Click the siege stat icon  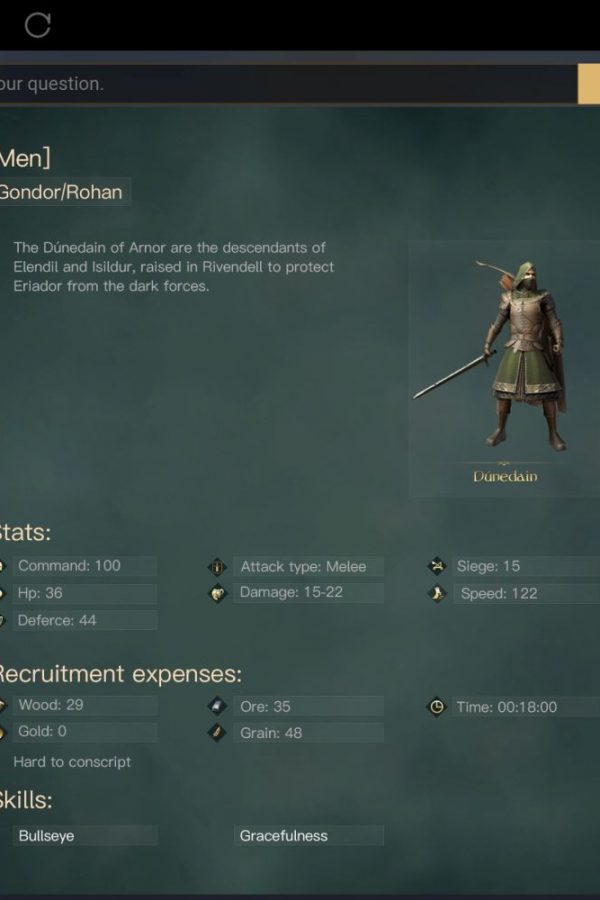pyautogui.click(x=437, y=567)
